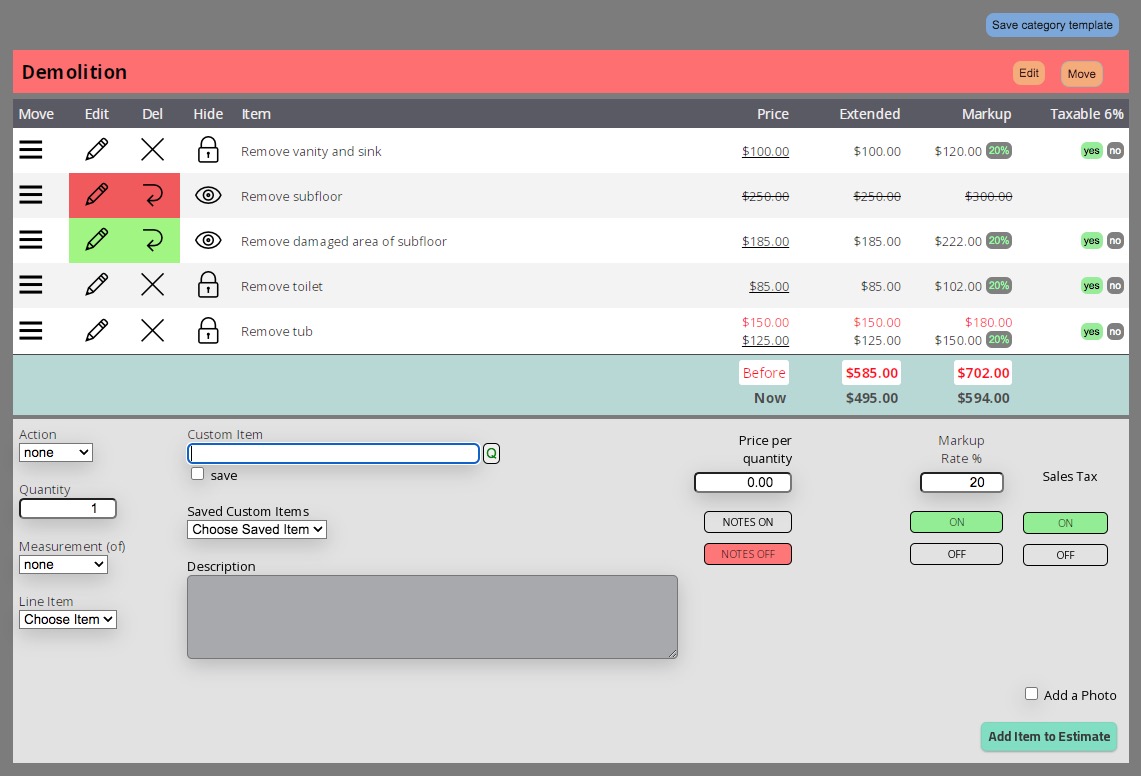Delete the Remove tub line item

(152, 330)
